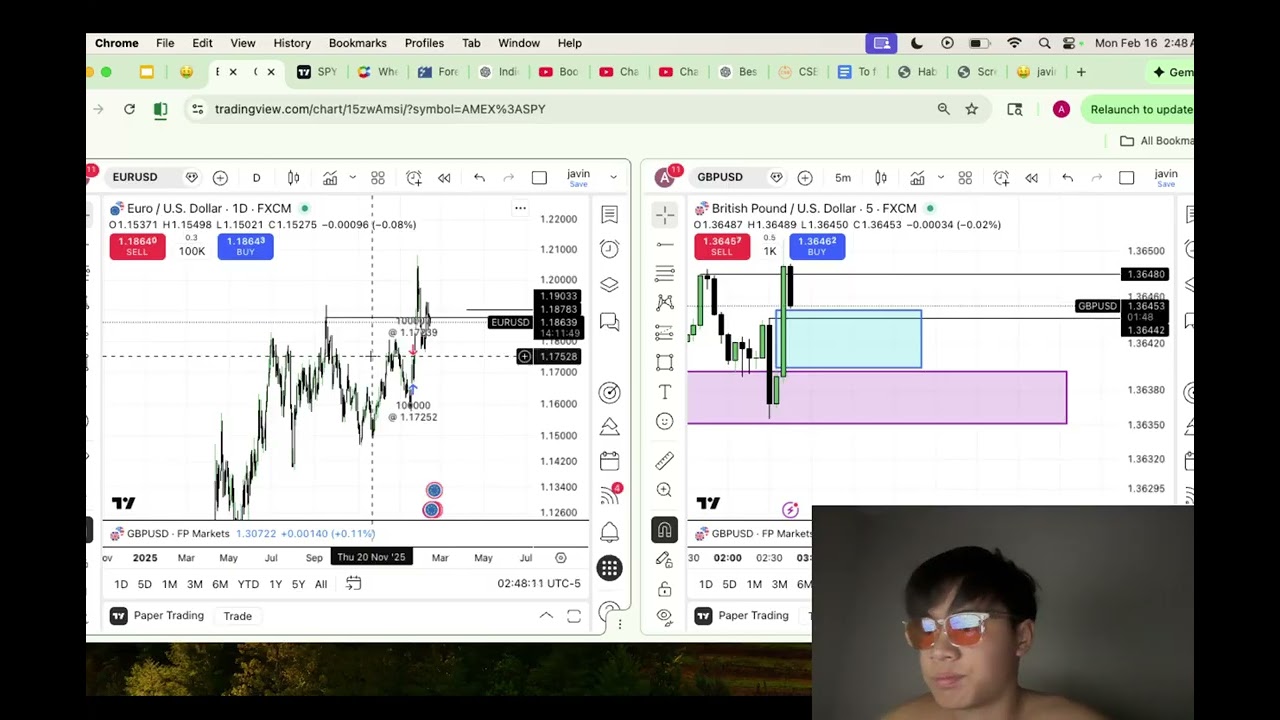Select the 3M range on EURUSD chart
1280x720 pixels.
(195, 584)
